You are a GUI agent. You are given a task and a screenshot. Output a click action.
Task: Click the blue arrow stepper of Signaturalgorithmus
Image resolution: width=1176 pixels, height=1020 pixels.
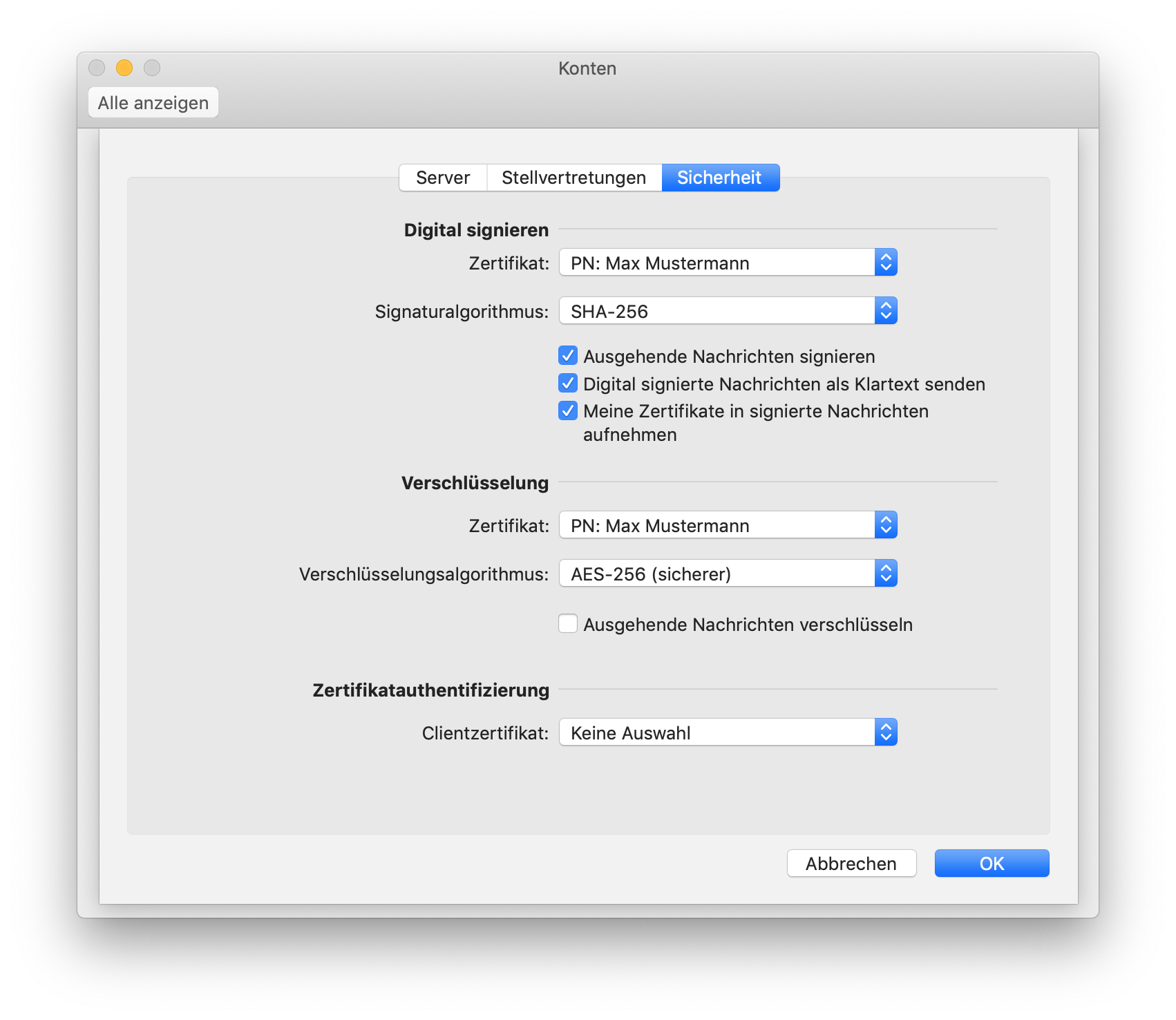886,311
